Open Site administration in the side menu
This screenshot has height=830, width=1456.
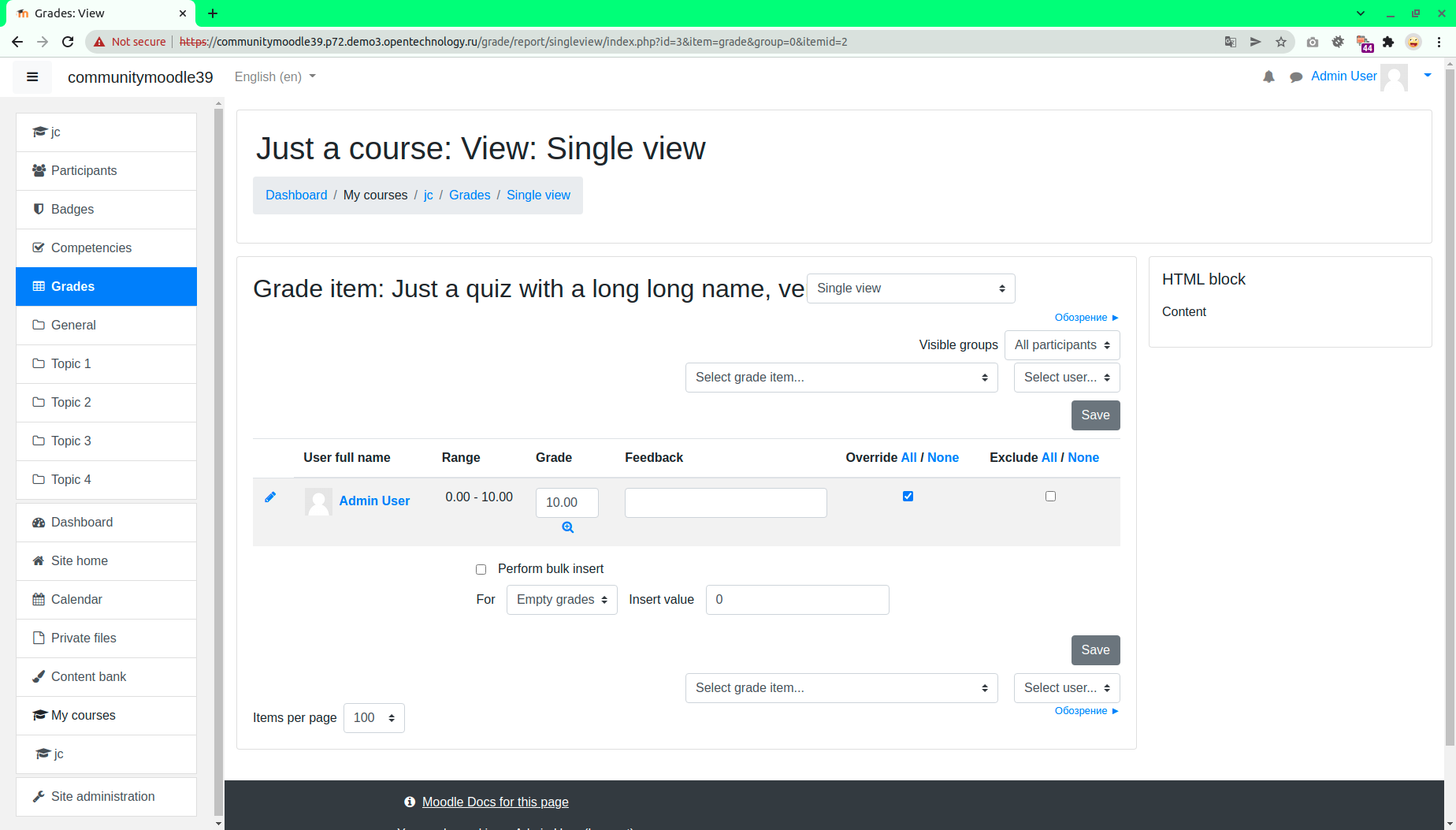pyautogui.click(x=106, y=797)
